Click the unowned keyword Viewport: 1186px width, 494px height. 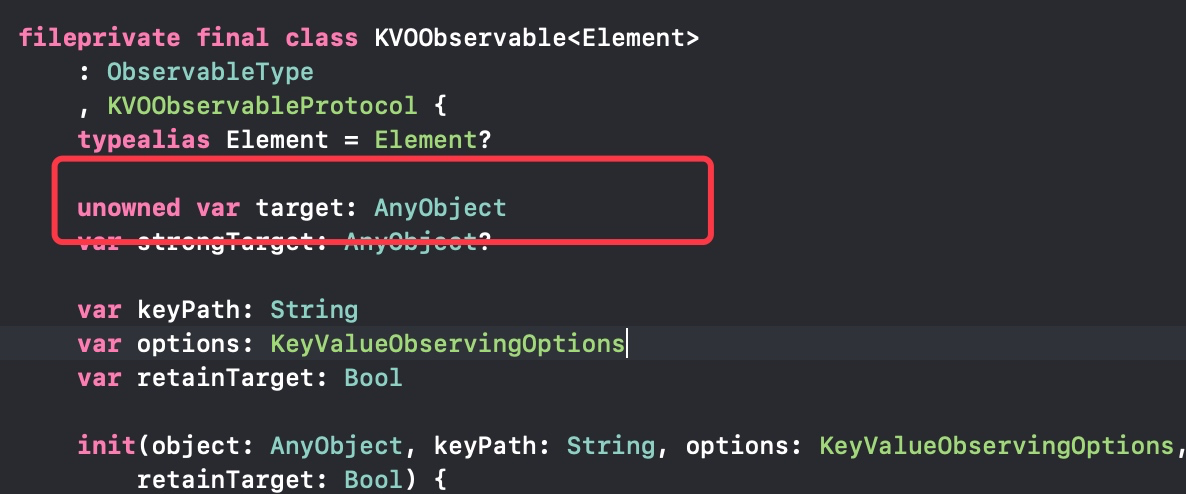point(129,207)
